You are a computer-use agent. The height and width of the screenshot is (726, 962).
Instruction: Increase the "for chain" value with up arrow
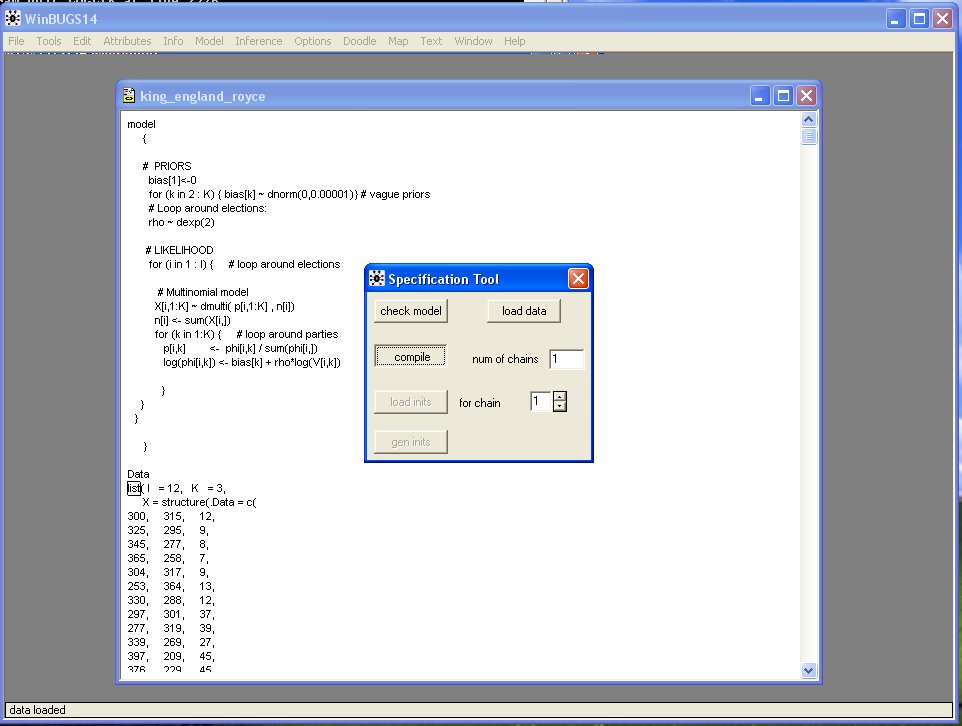tap(560, 396)
